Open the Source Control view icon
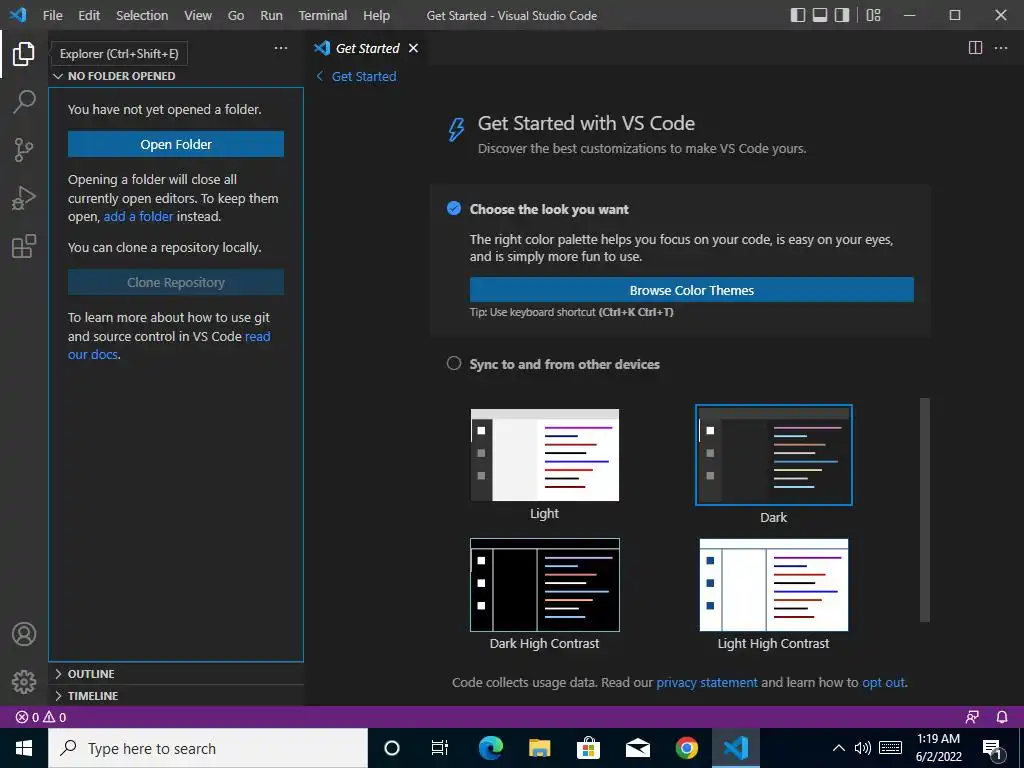The height and width of the screenshot is (768, 1024). (x=24, y=150)
